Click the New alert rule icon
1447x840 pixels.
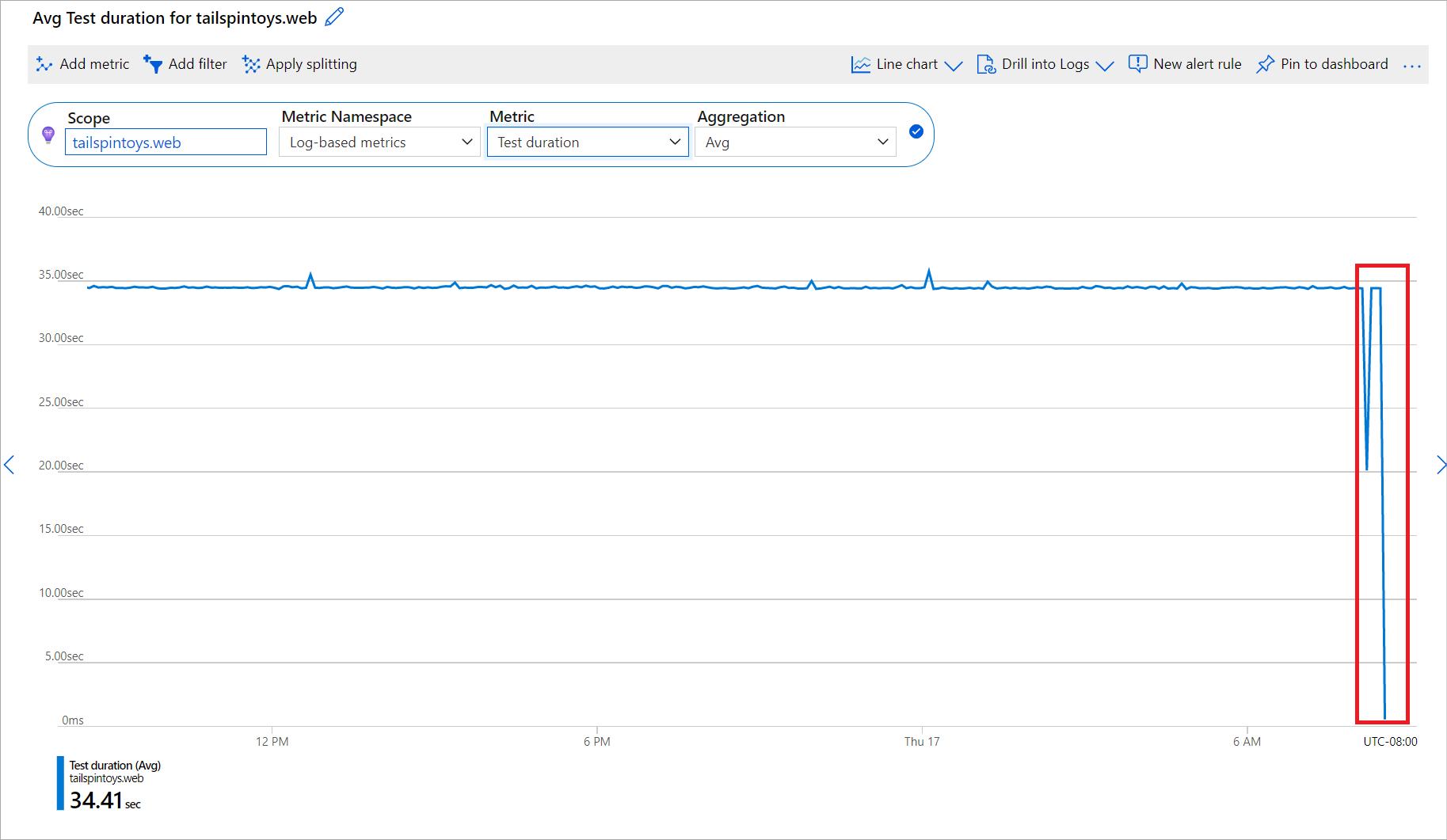coord(1137,64)
